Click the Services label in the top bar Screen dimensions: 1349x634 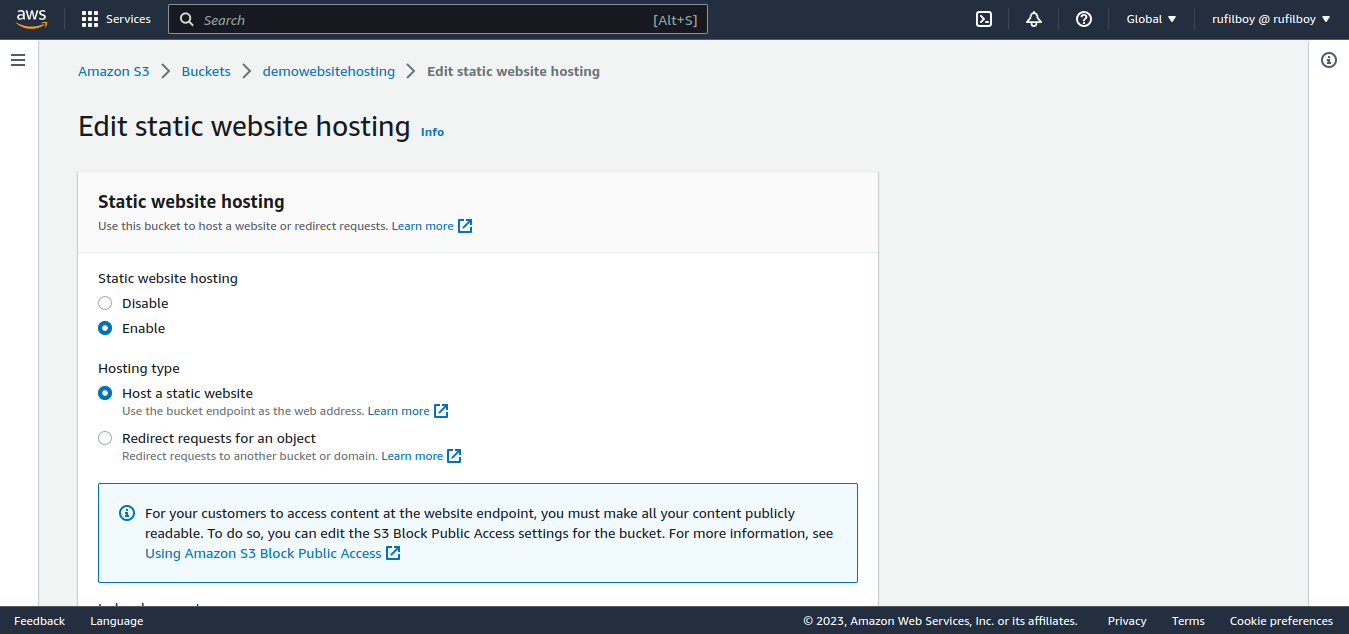pyautogui.click(x=128, y=19)
